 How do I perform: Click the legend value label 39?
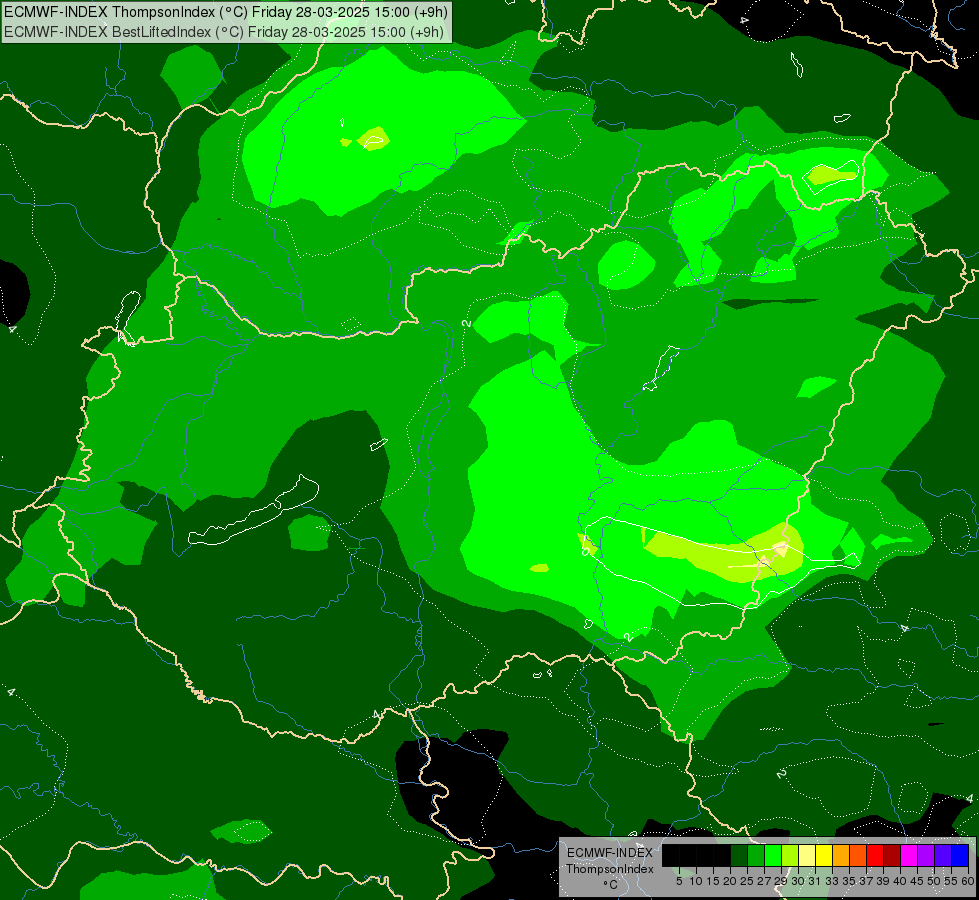pyautogui.click(x=883, y=881)
